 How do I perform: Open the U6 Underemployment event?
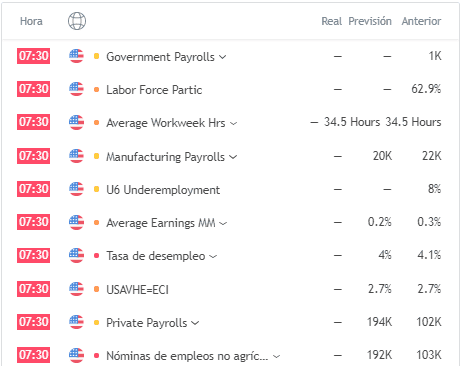point(163,190)
